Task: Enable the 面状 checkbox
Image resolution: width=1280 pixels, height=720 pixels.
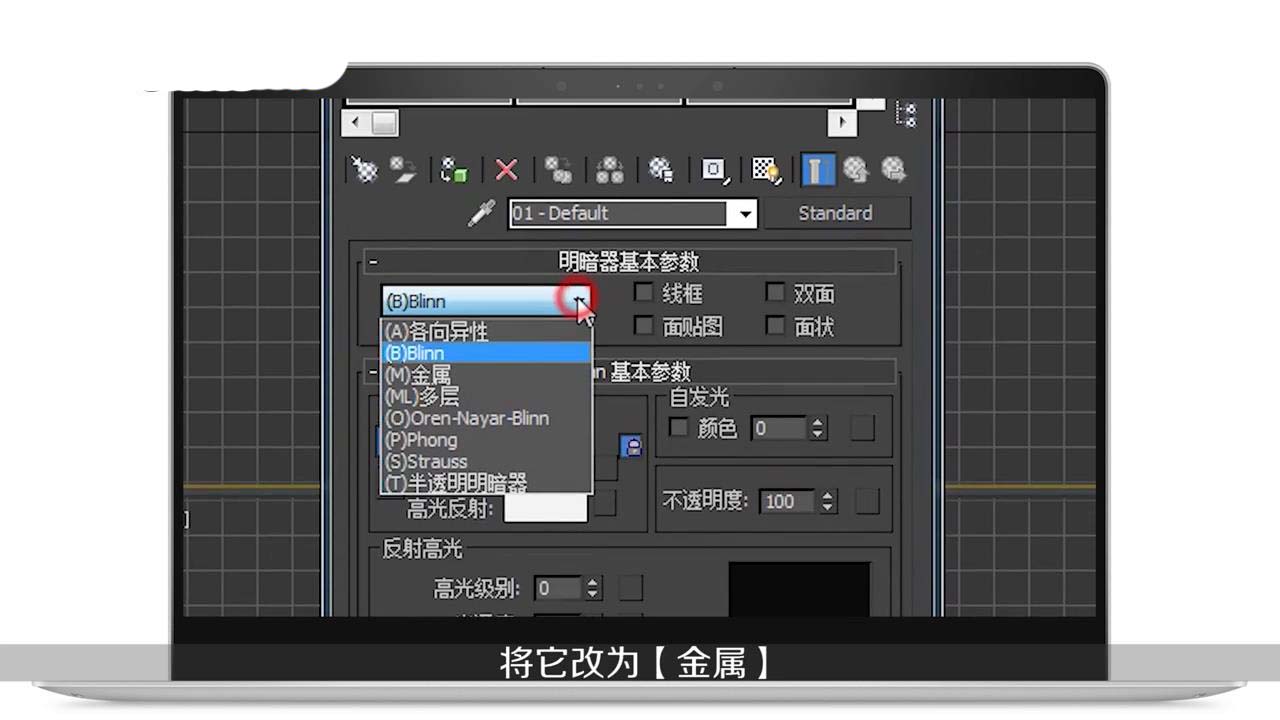Action: point(775,326)
